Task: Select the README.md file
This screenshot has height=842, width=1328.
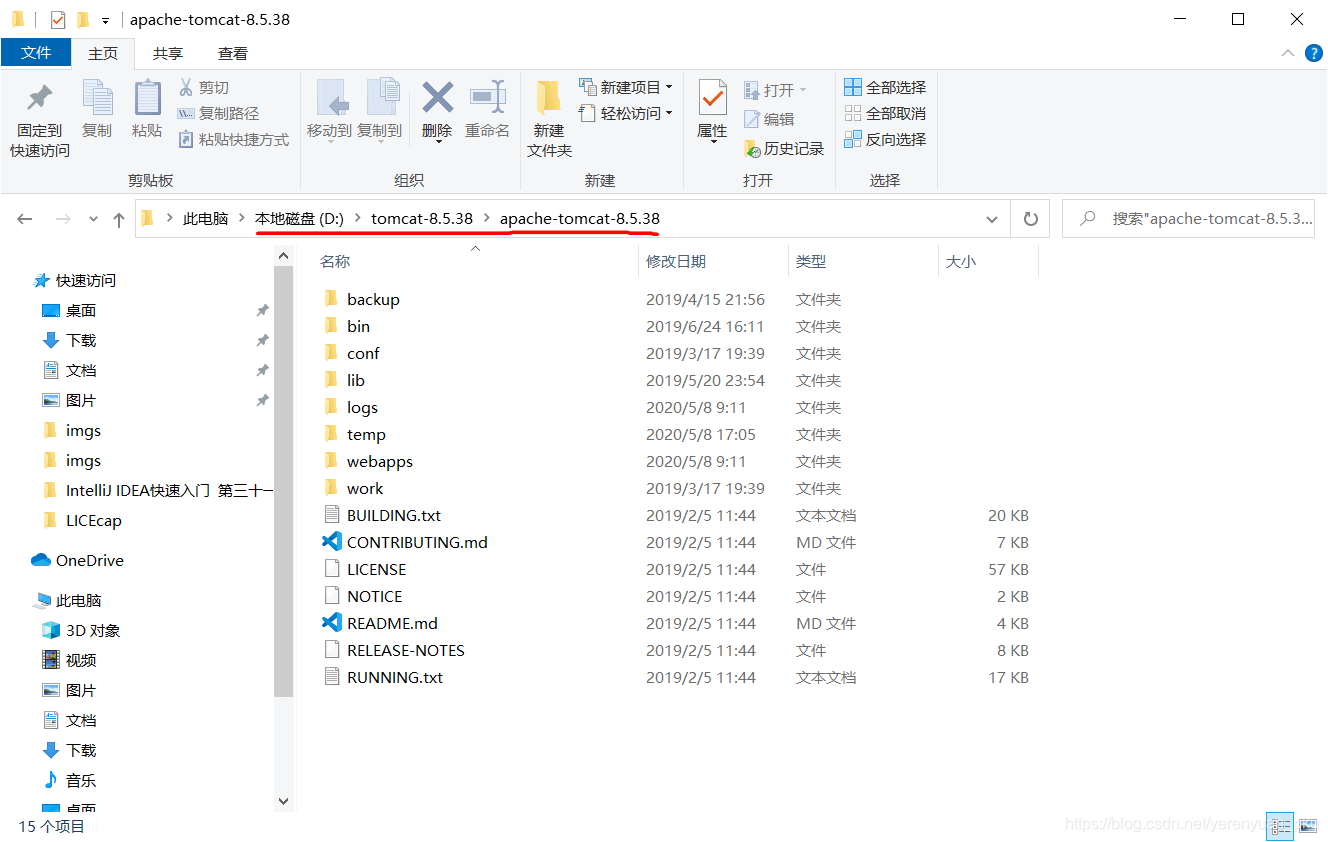Action: point(392,623)
